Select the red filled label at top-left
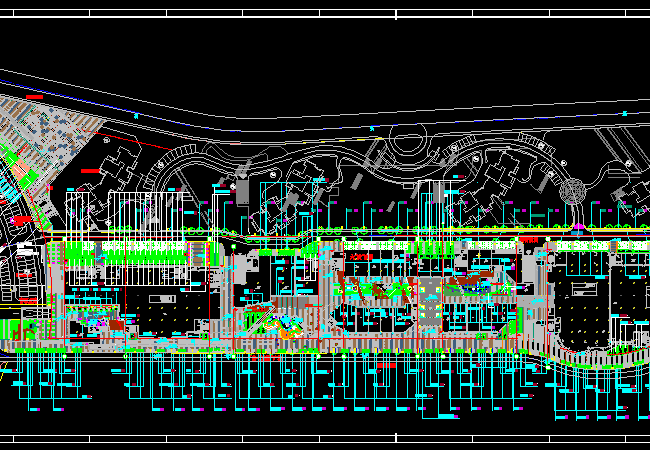Screen dimensions: 650x450 tap(35, 97)
